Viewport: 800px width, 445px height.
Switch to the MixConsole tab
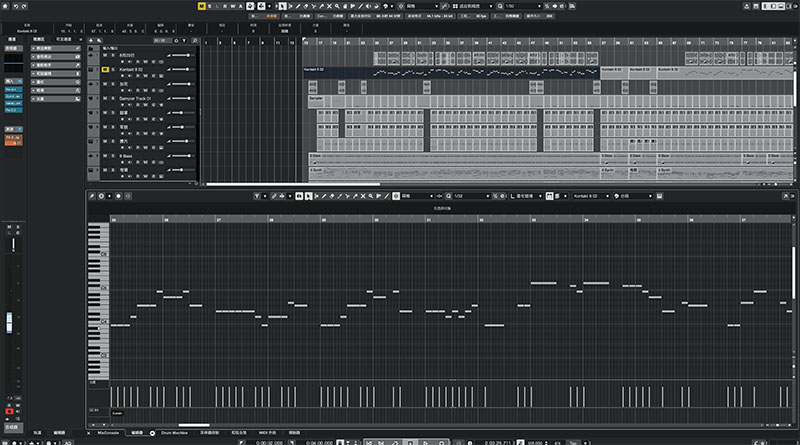108,433
